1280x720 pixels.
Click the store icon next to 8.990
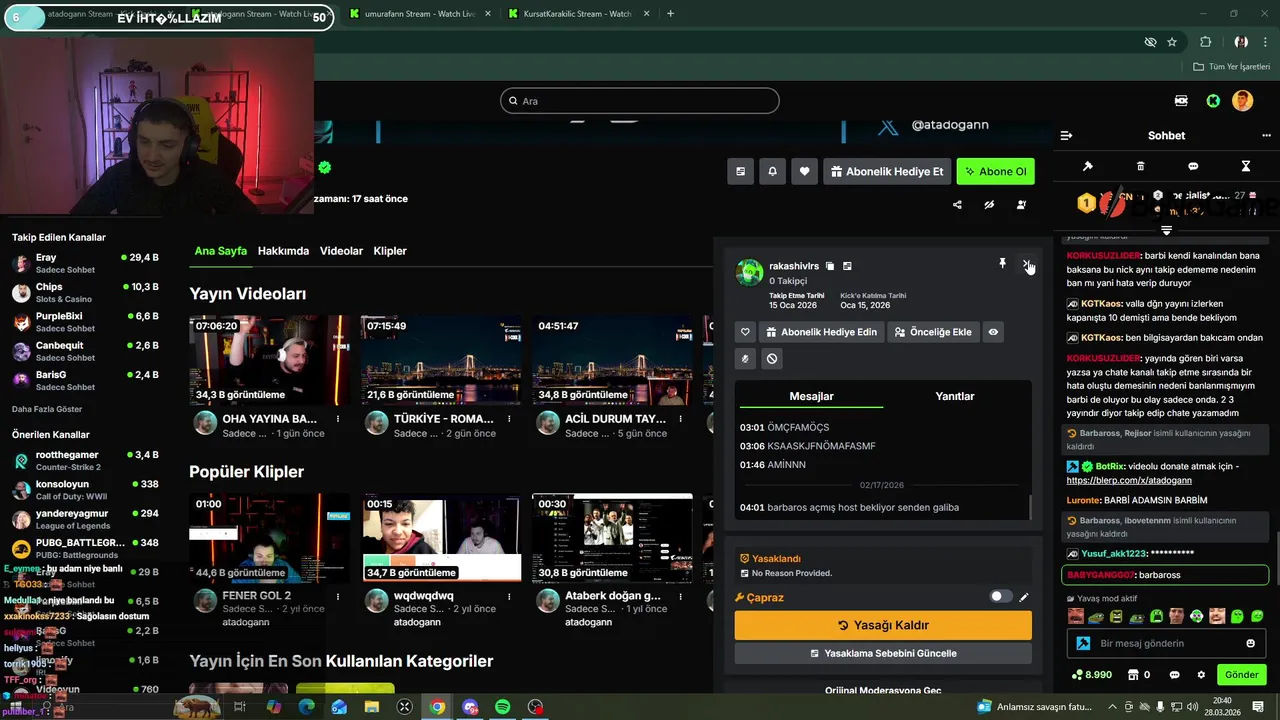(x=1132, y=675)
